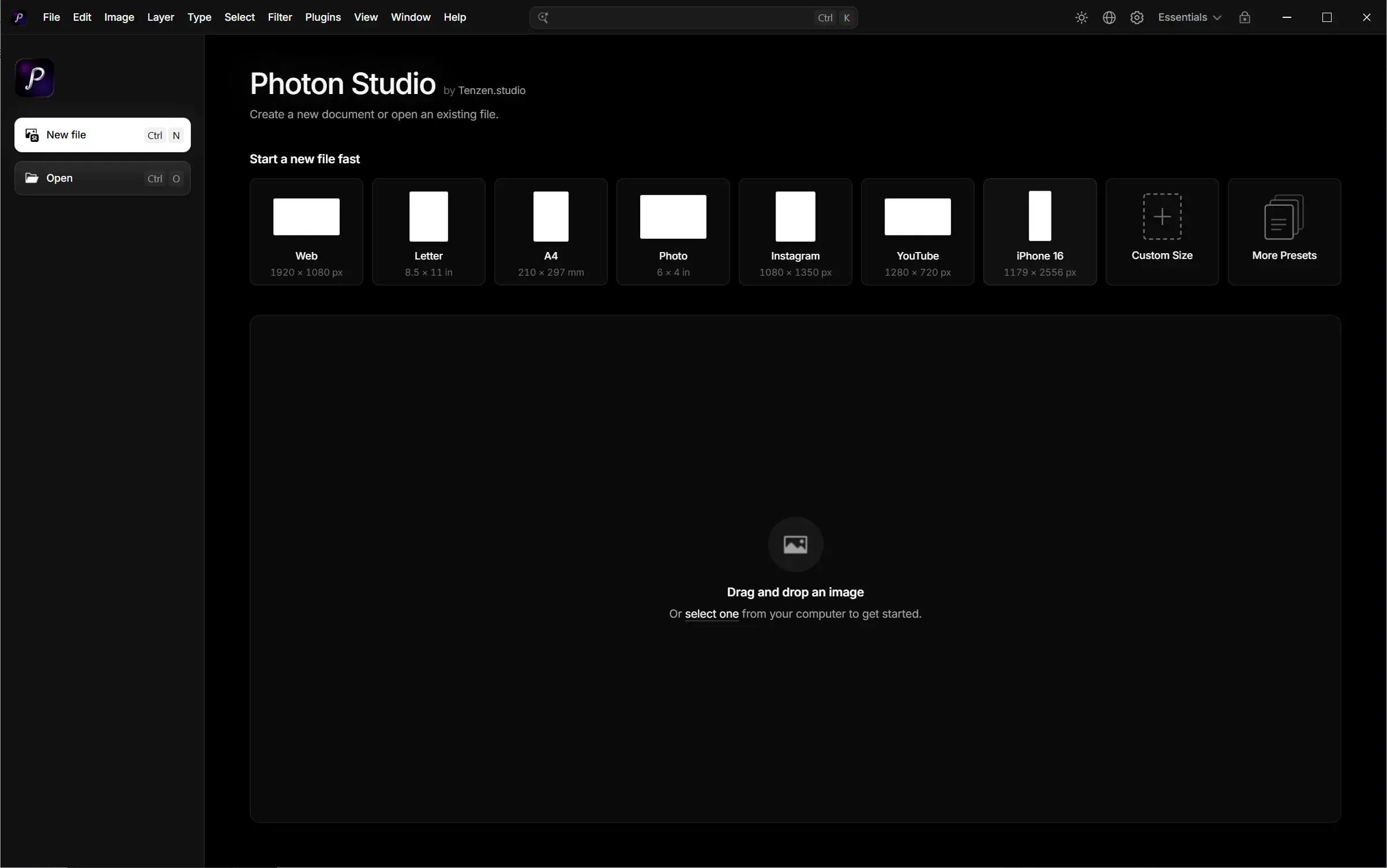Viewport: 1387px width, 868px height.
Task: Open the File menu
Action: [x=51, y=17]
